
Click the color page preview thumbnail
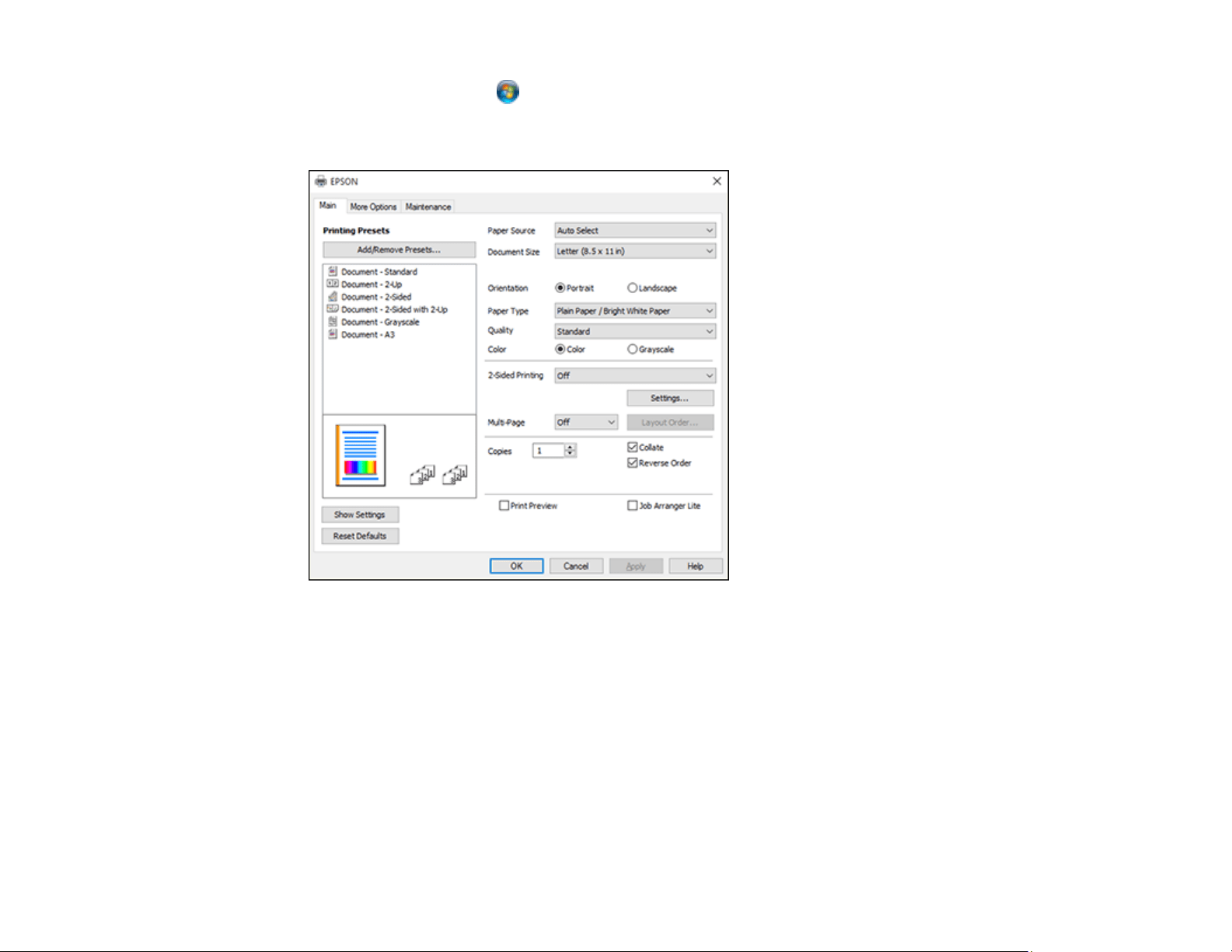pyautogui.click(x=361, y=455)
